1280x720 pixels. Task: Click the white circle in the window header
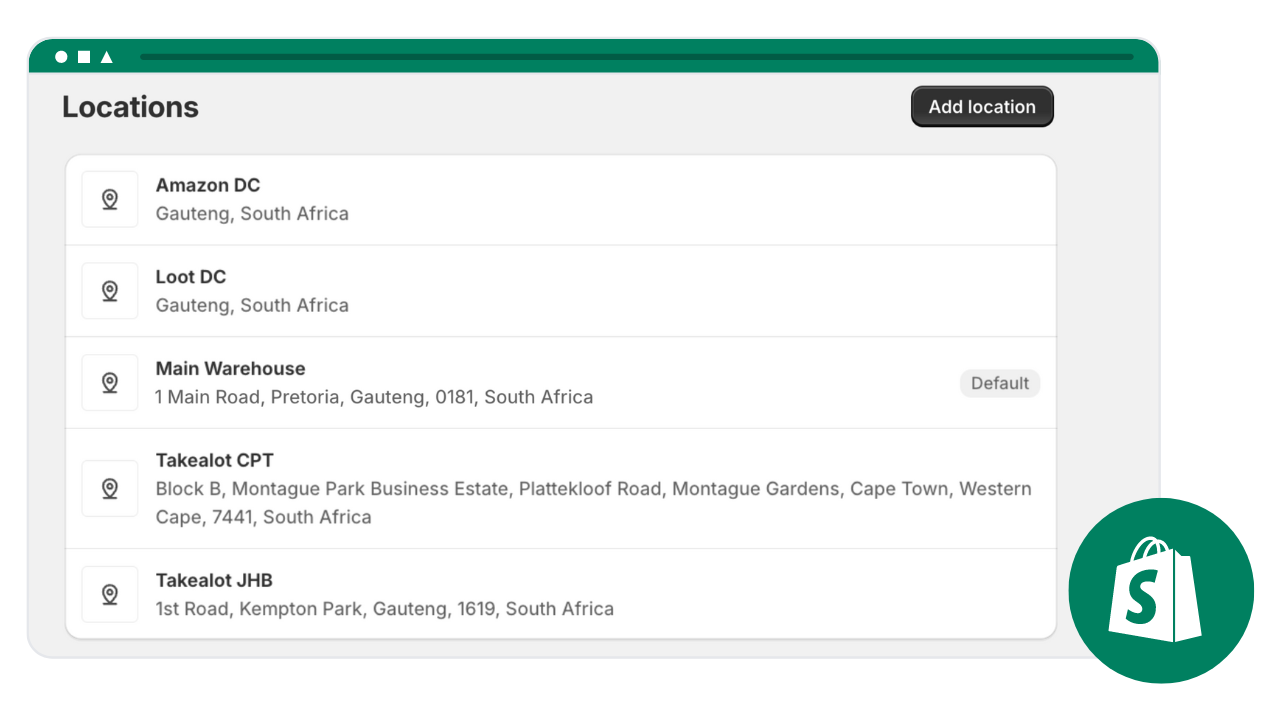point(62,57)
